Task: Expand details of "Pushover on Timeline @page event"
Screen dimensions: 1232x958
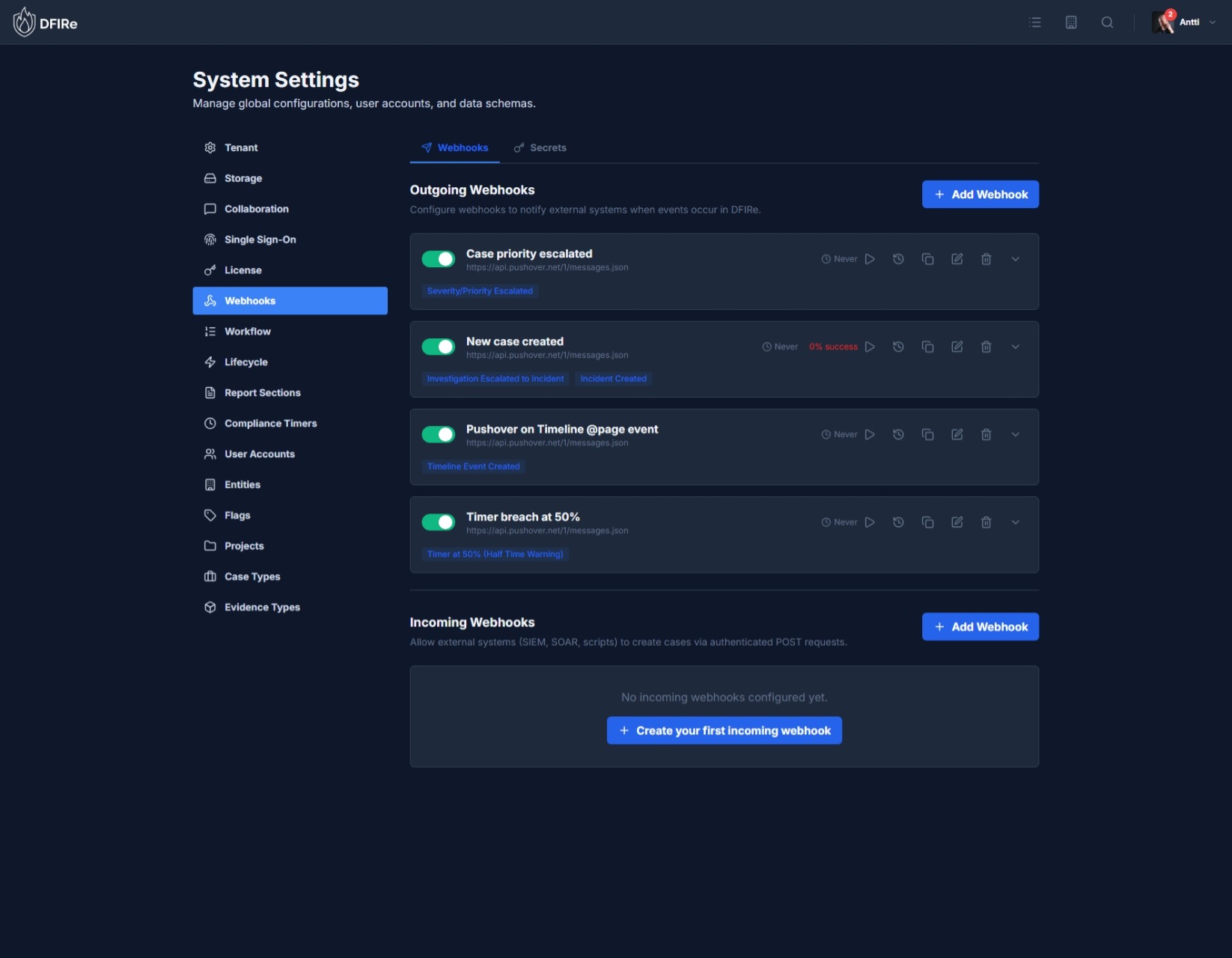Action: (x=1015, y=434)
